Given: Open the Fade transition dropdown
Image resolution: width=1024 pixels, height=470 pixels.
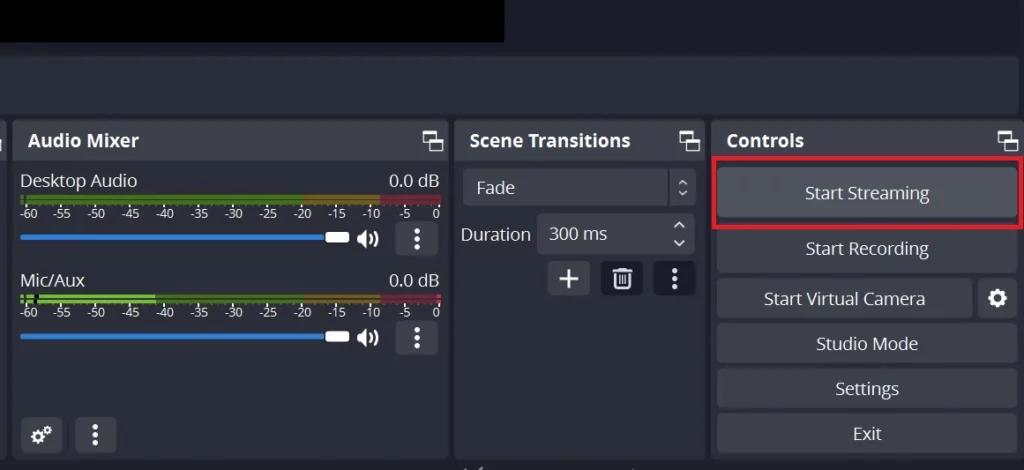Looking at the screenshot, I should pos(579,188).
